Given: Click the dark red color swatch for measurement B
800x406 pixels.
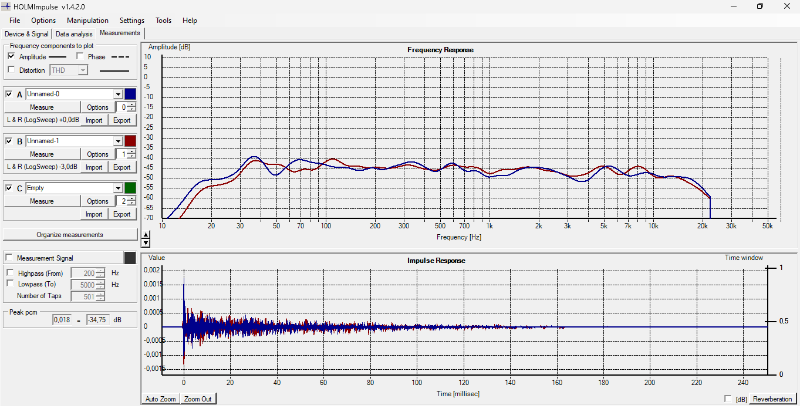Looking at the screenshot, I should 131,141.
